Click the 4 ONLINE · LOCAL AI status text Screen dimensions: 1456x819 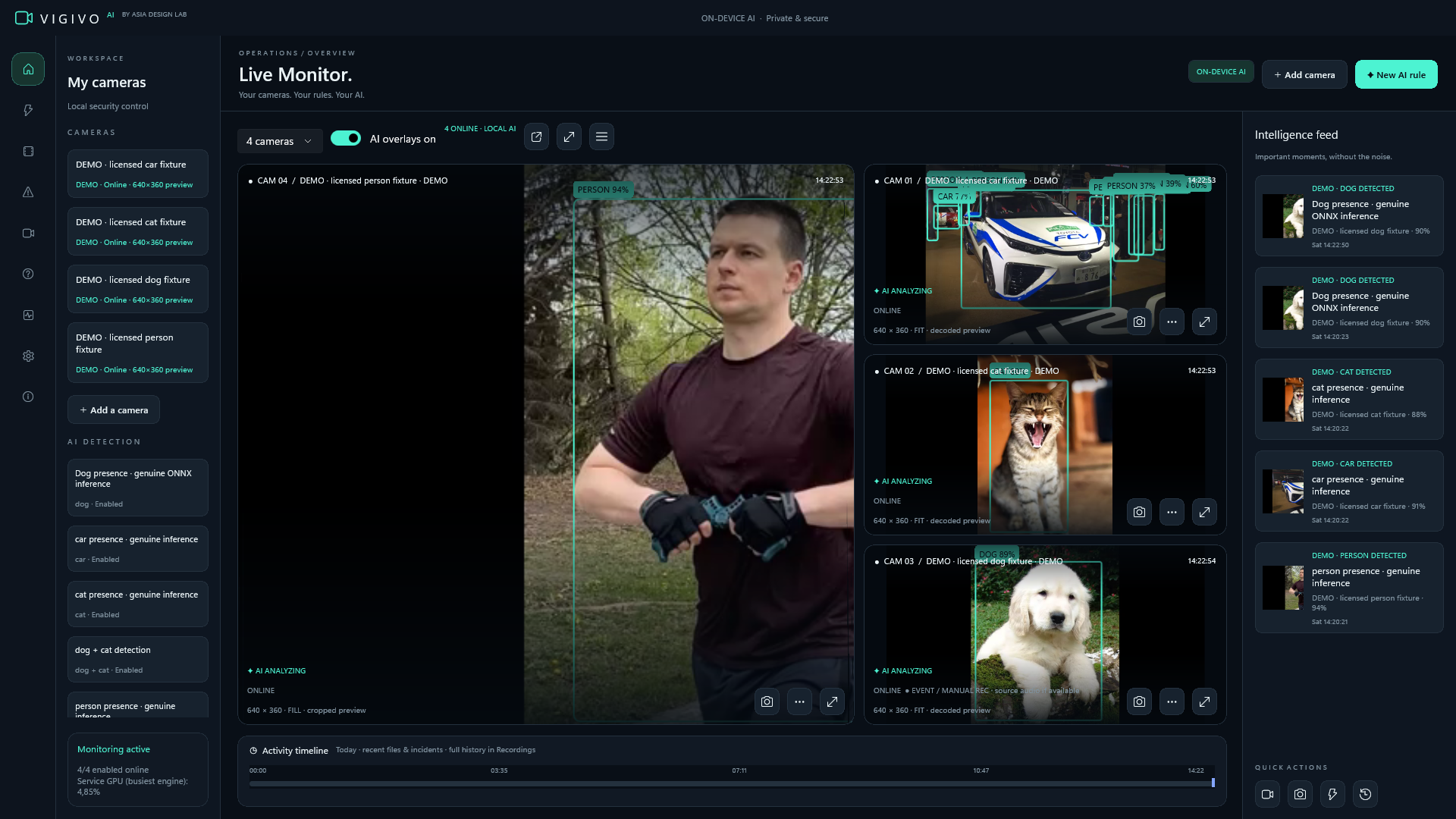[480, 129]
